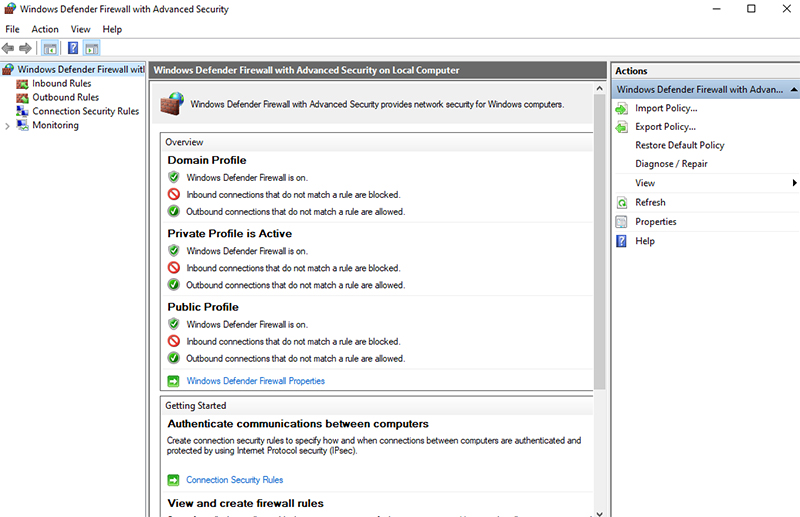Open the Help menu in menu bar
800x517 pixels.
tap(112, 29)
